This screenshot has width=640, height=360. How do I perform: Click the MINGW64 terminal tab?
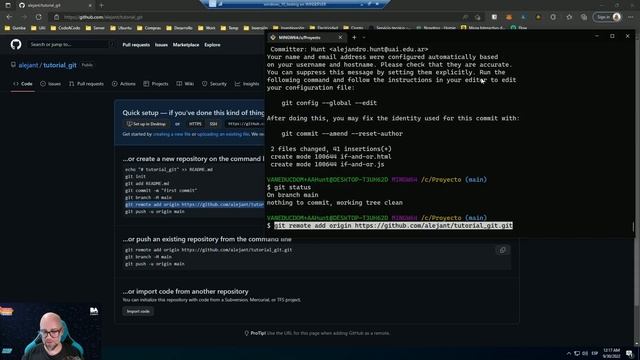306,38
